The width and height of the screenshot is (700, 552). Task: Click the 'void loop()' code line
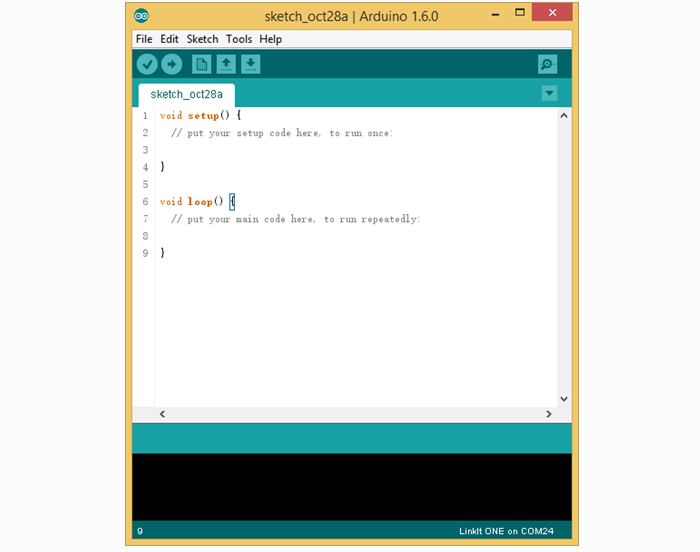coord(197,202)
